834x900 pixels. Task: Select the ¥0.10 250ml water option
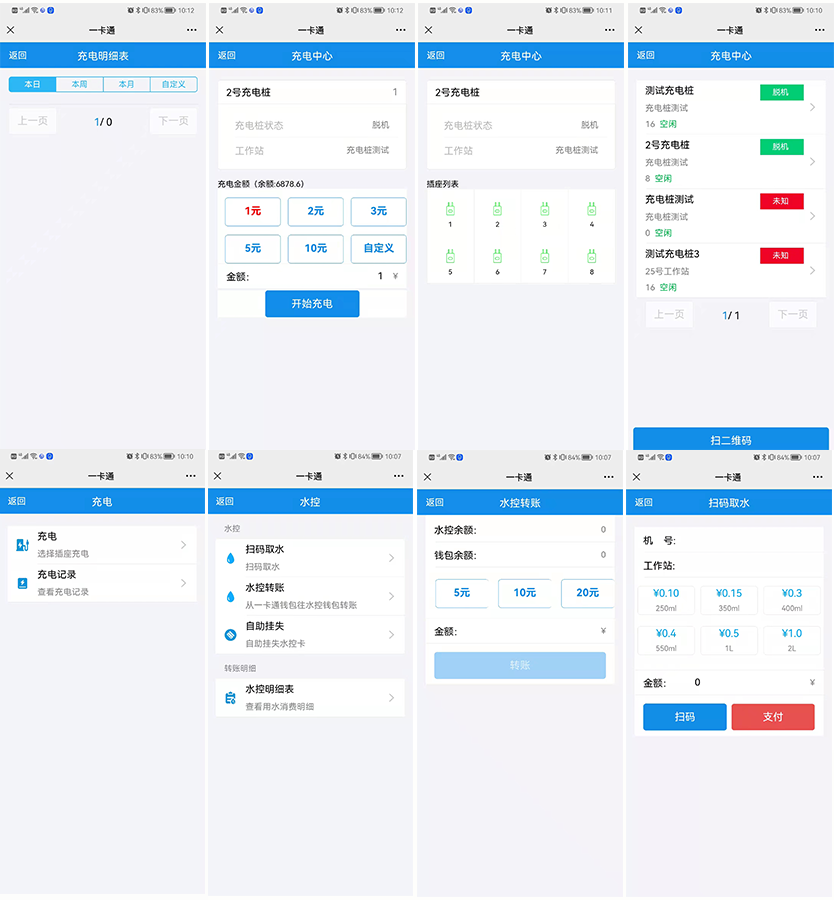click(x=666, y=599)
